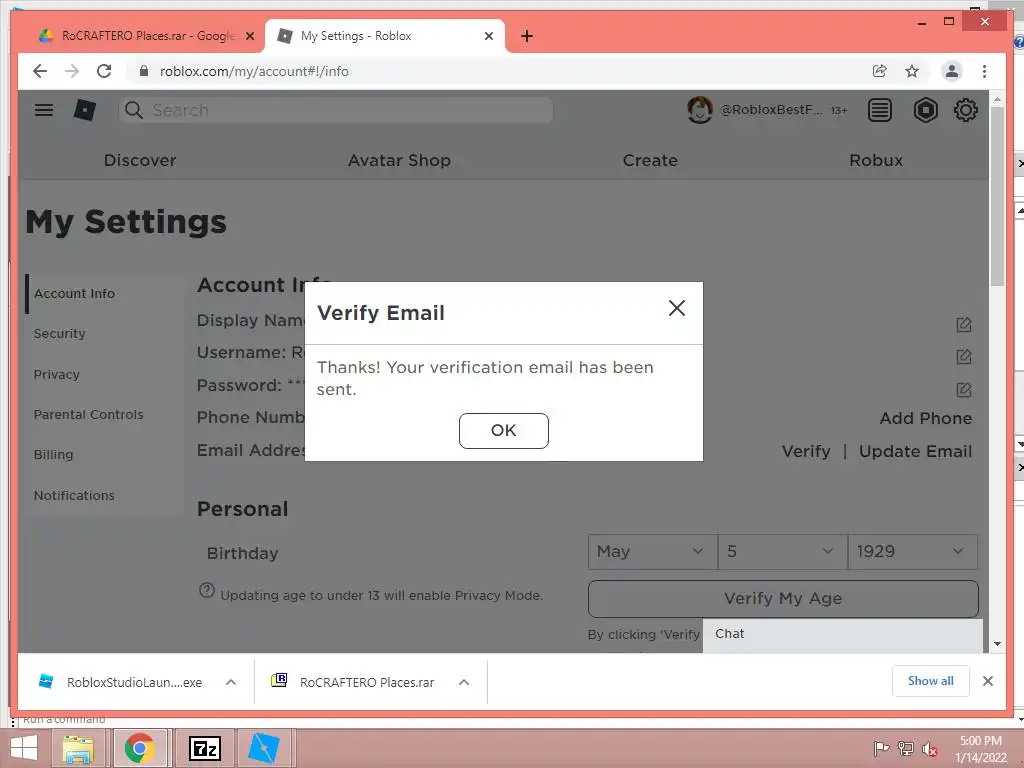Edit display name pencil icon
The width and height of the screenshot is (1024, 768).
[x=964, y=325]
